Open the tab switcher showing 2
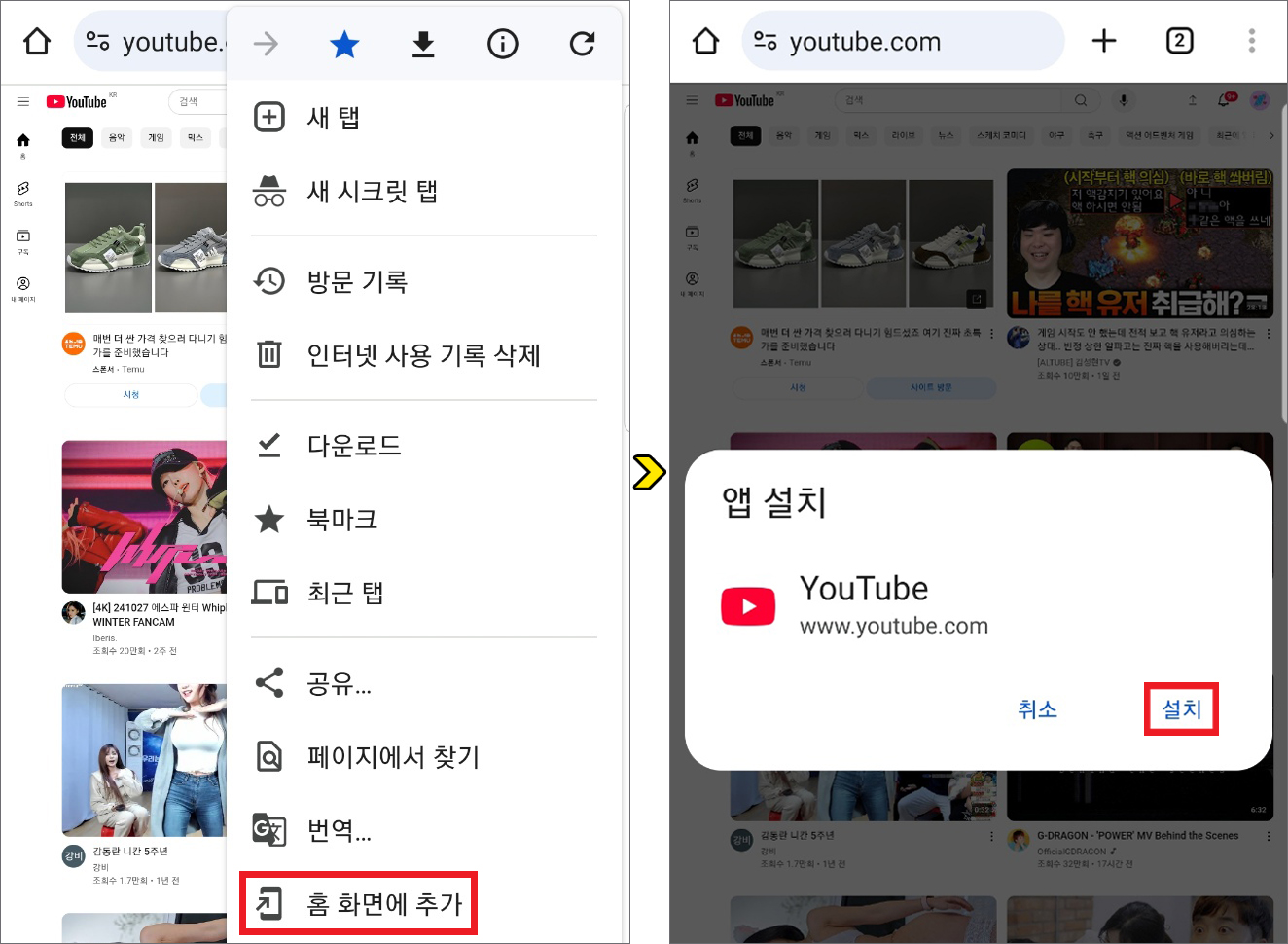1288x944 pixels. 1179,41
